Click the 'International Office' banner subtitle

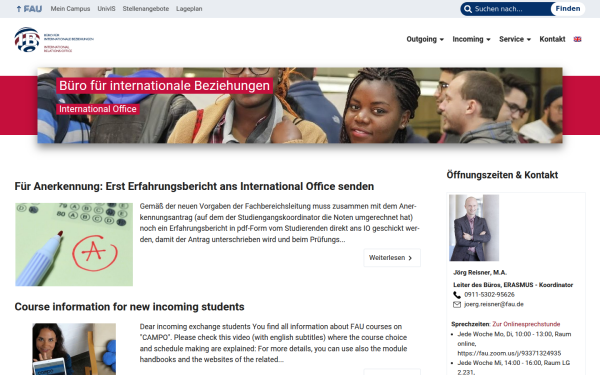click(98, 109)
